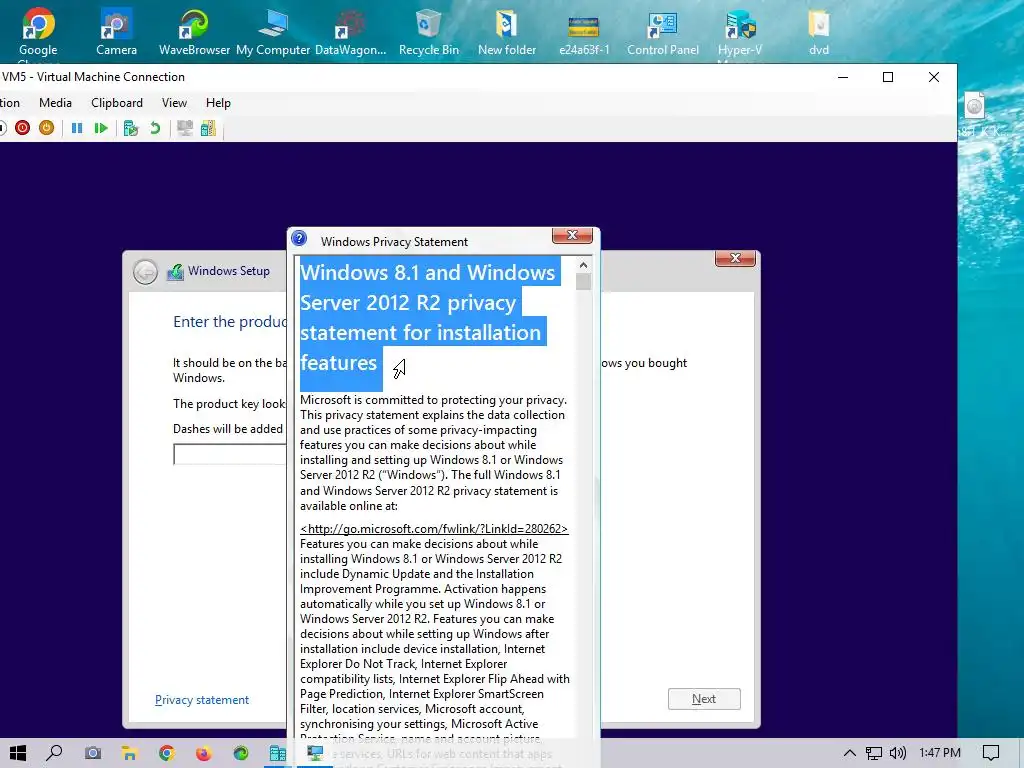Open Hyper-V Manager taskbar icon
The image size is (1024, 768).
click(278, 753)
